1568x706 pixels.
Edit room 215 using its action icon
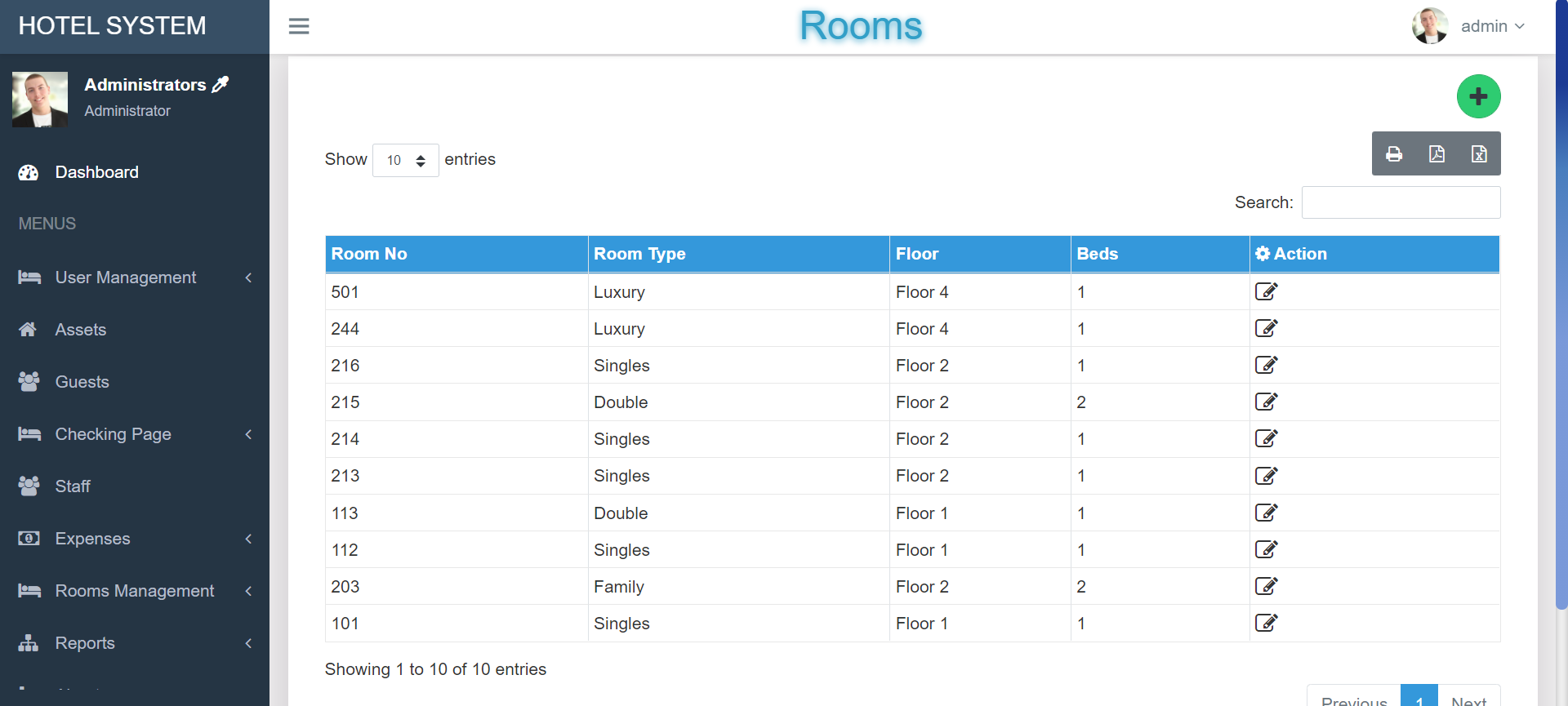(x=1266, y=402)
